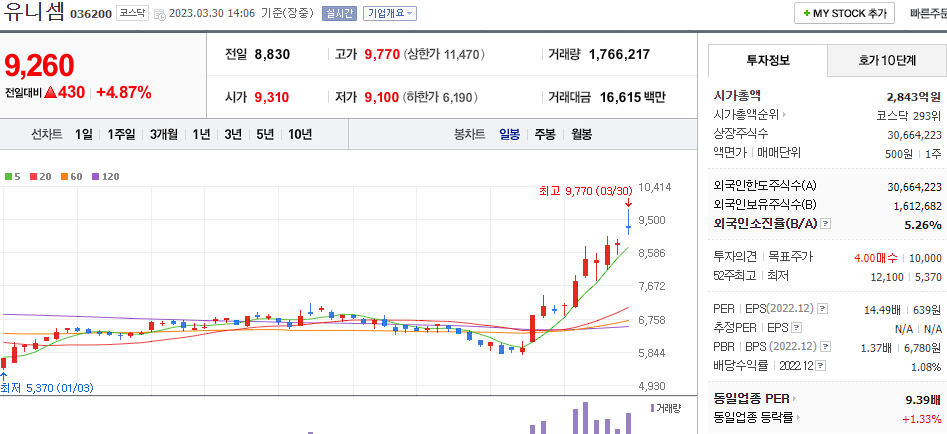Select the 월봉 candlestick chart
The height and width of the screenshot is (434, 947).
coord(581,135)
